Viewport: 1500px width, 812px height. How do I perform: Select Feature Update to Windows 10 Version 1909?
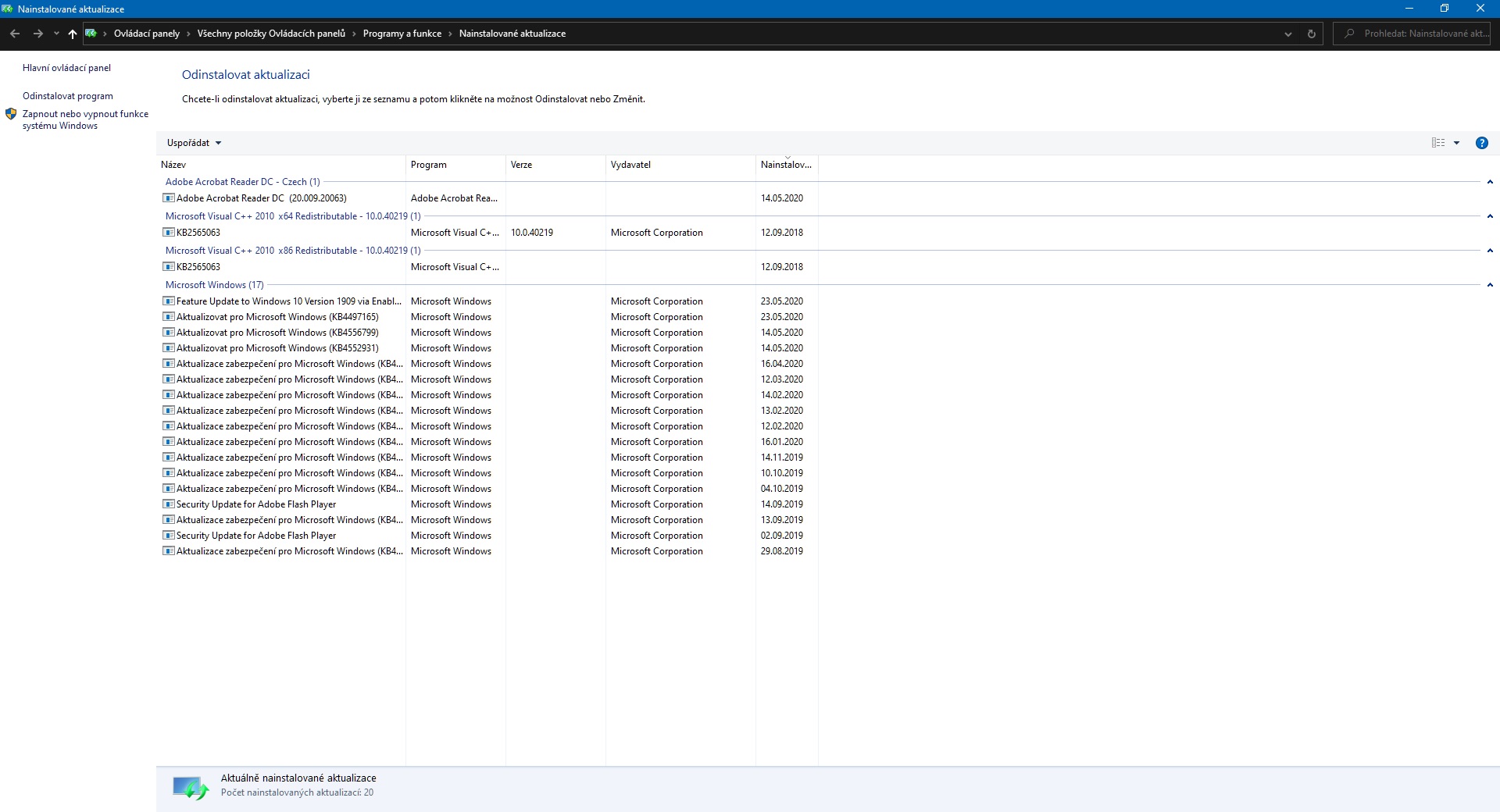(x=288, y=301)
